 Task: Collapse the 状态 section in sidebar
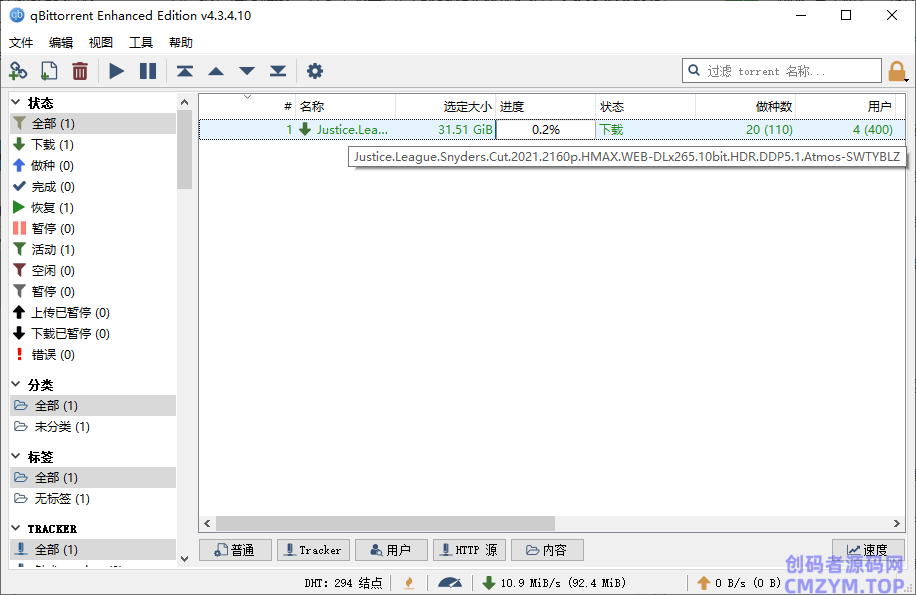coord(16,103)
